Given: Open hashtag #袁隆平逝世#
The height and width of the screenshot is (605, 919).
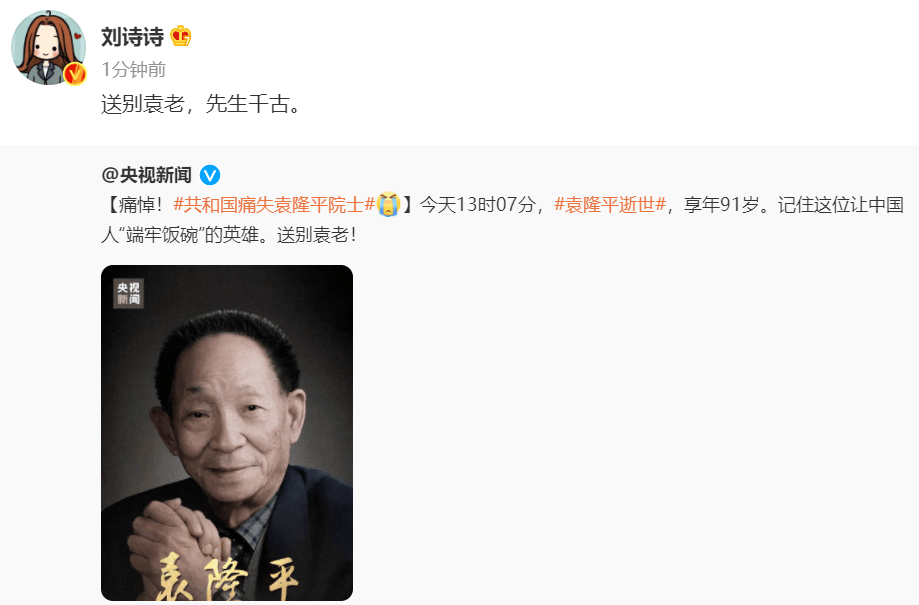Looking at the screenshot, I should click(610, 205).
